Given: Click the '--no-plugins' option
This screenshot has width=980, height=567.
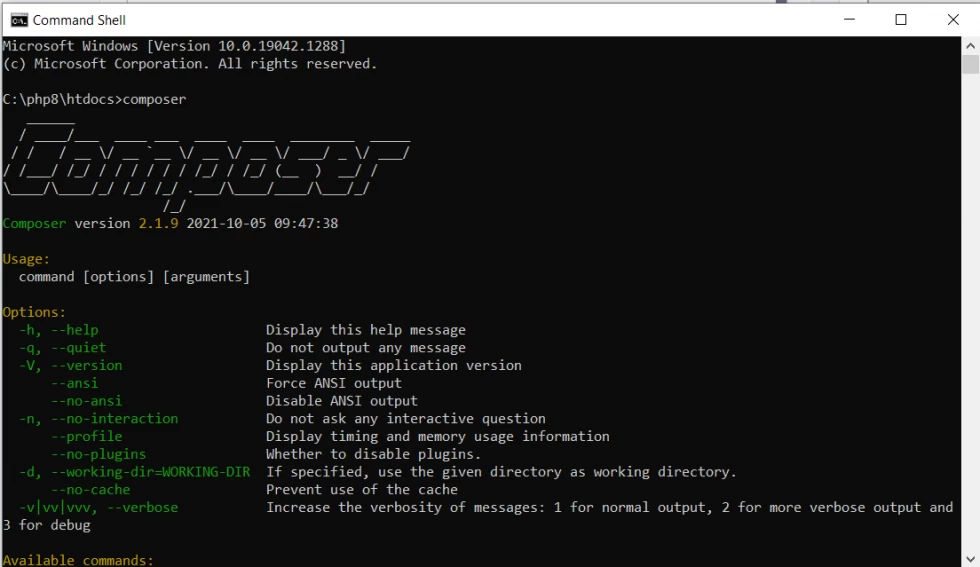Looking at the screenshot, I should pos(99,454).
